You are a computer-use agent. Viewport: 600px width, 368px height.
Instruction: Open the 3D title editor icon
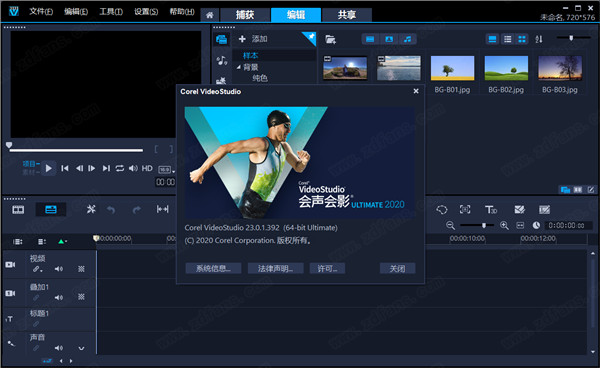point(491,210)
